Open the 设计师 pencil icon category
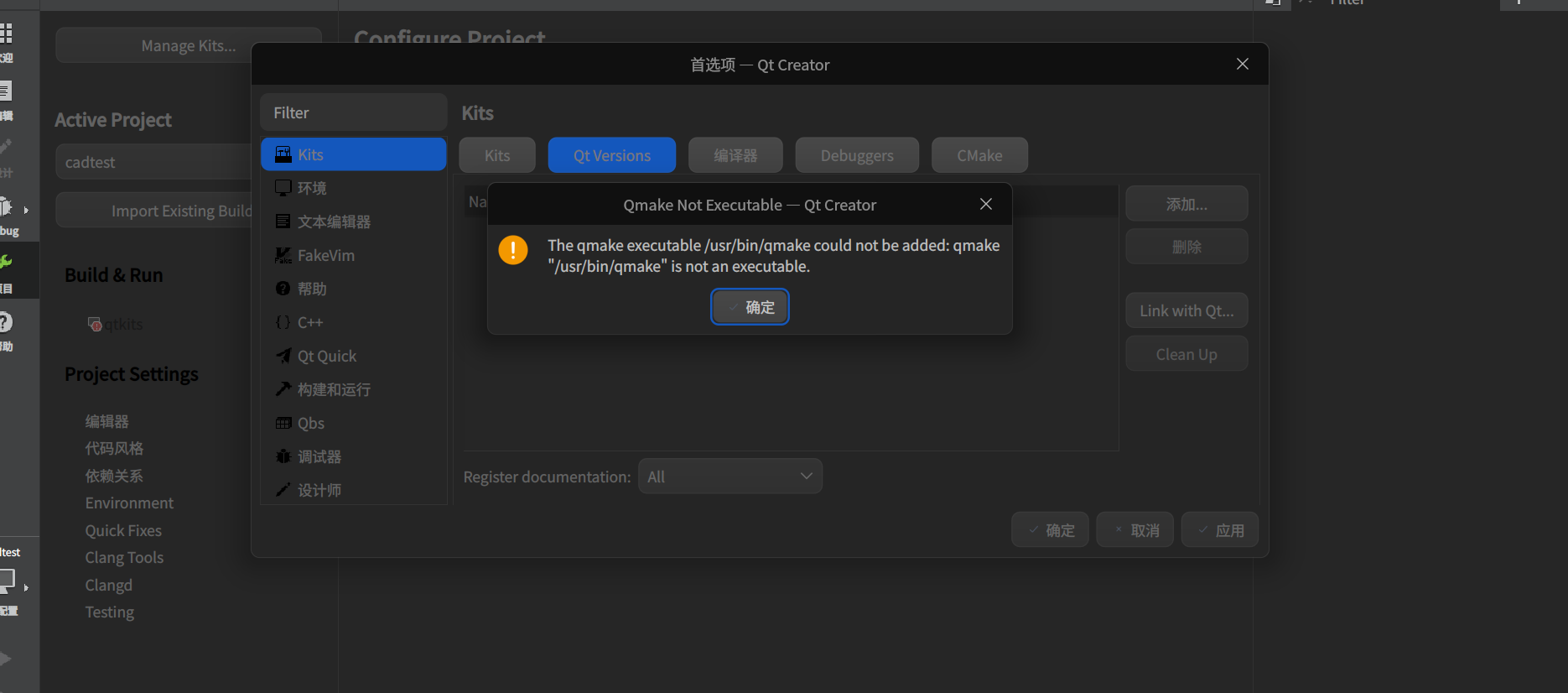1568x693 pixels. tap(283, 490)
